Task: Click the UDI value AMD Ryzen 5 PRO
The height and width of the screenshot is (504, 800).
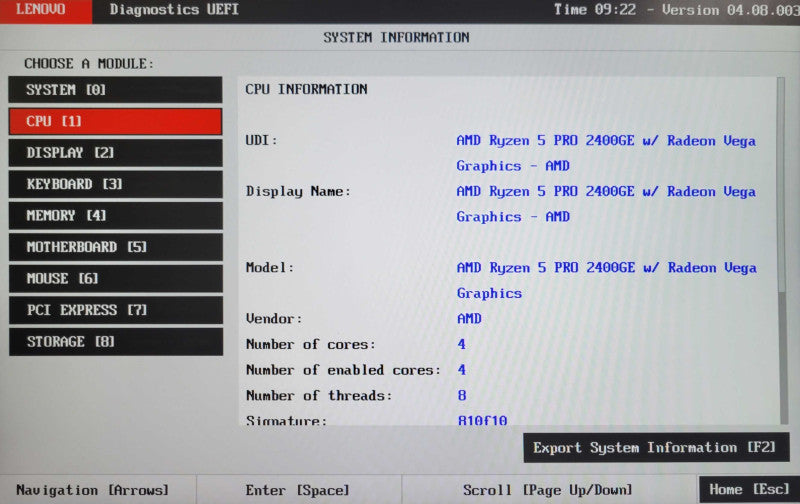Action: (606, 153)
